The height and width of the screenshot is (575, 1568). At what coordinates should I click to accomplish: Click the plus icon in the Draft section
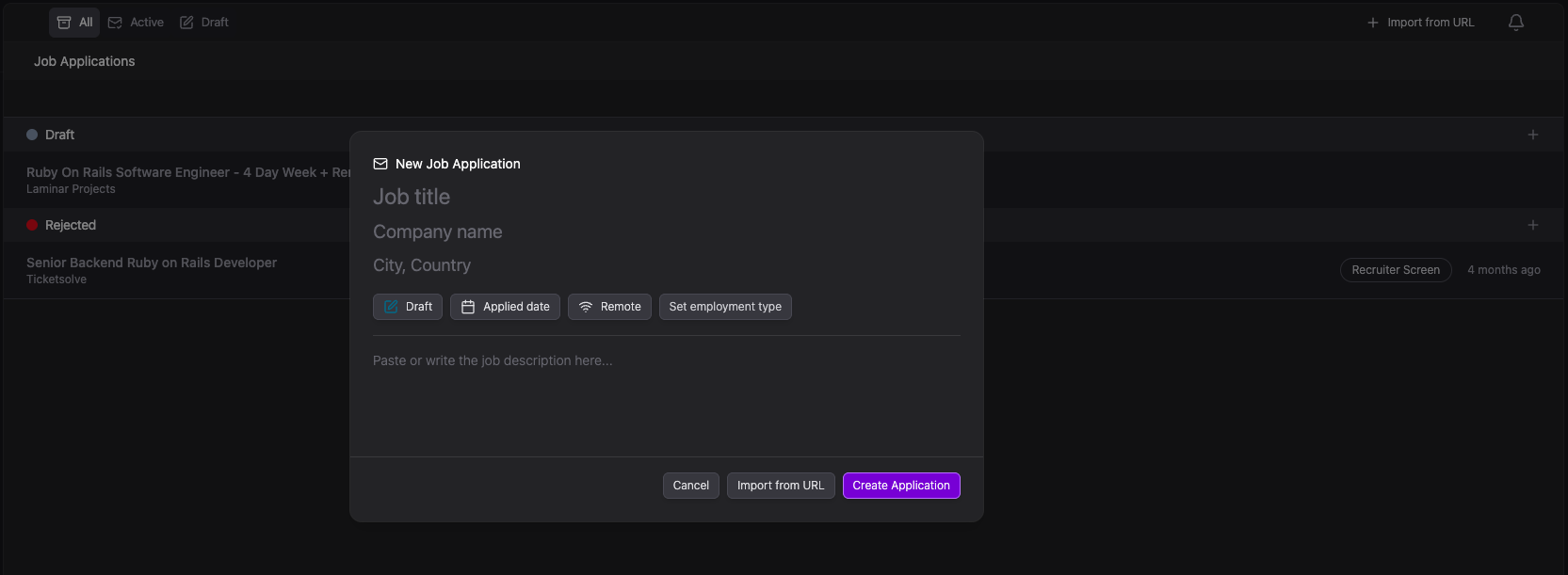coord(1532,135)
